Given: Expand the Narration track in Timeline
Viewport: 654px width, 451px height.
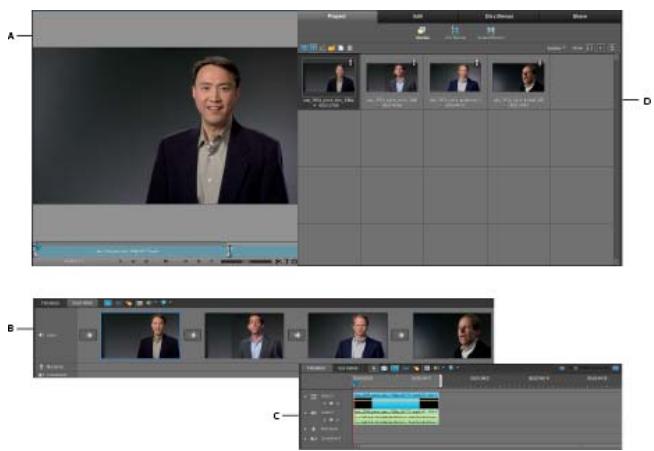Looking at the screenshot, I should (305, 429).
